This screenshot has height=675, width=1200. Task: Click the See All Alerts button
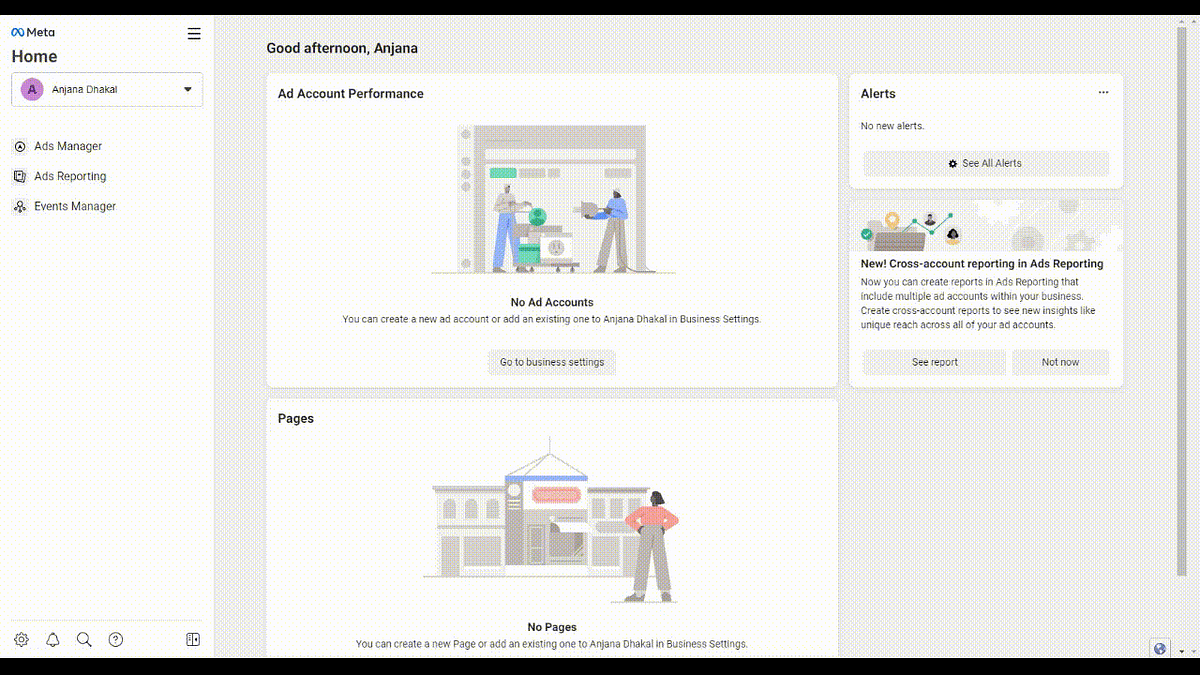(986, 163)
